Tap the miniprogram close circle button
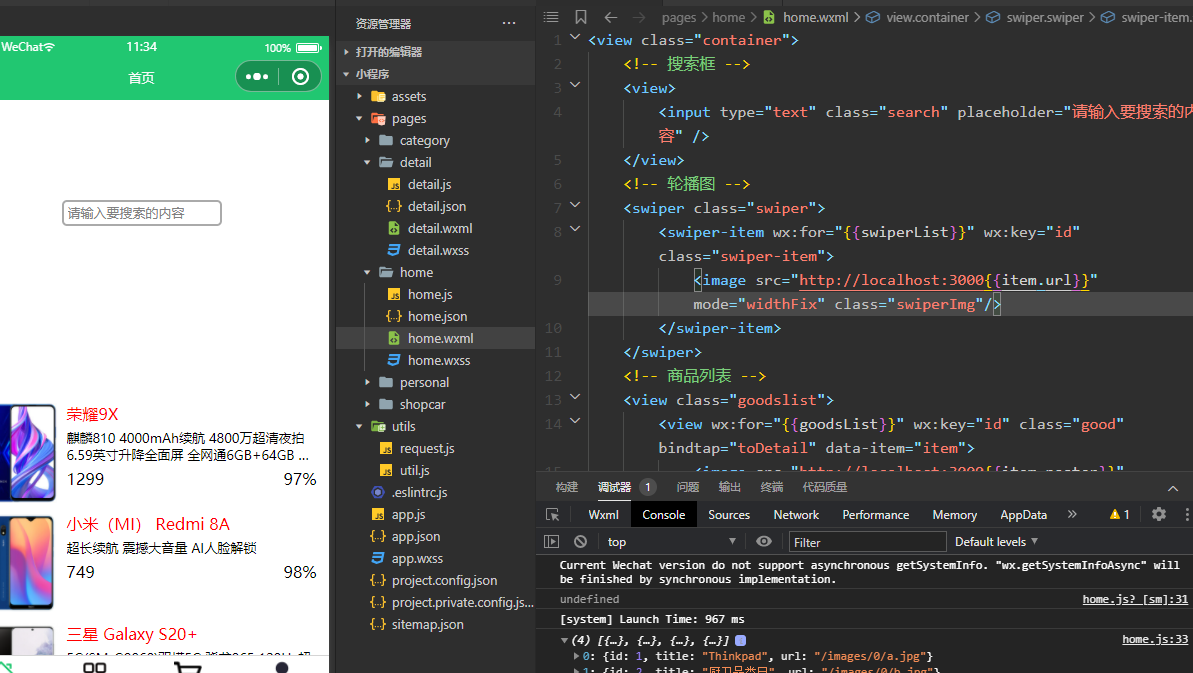This screenshot has height=673, width=1193. [x=301, y=77]
